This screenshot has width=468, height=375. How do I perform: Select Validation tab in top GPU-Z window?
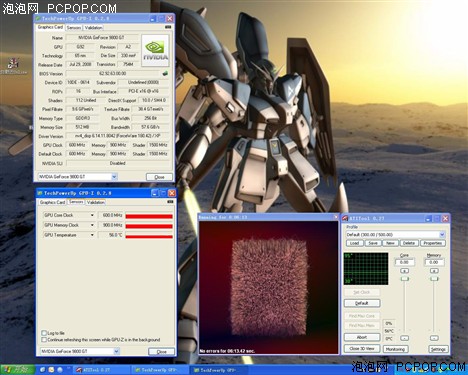pos(93,28)
